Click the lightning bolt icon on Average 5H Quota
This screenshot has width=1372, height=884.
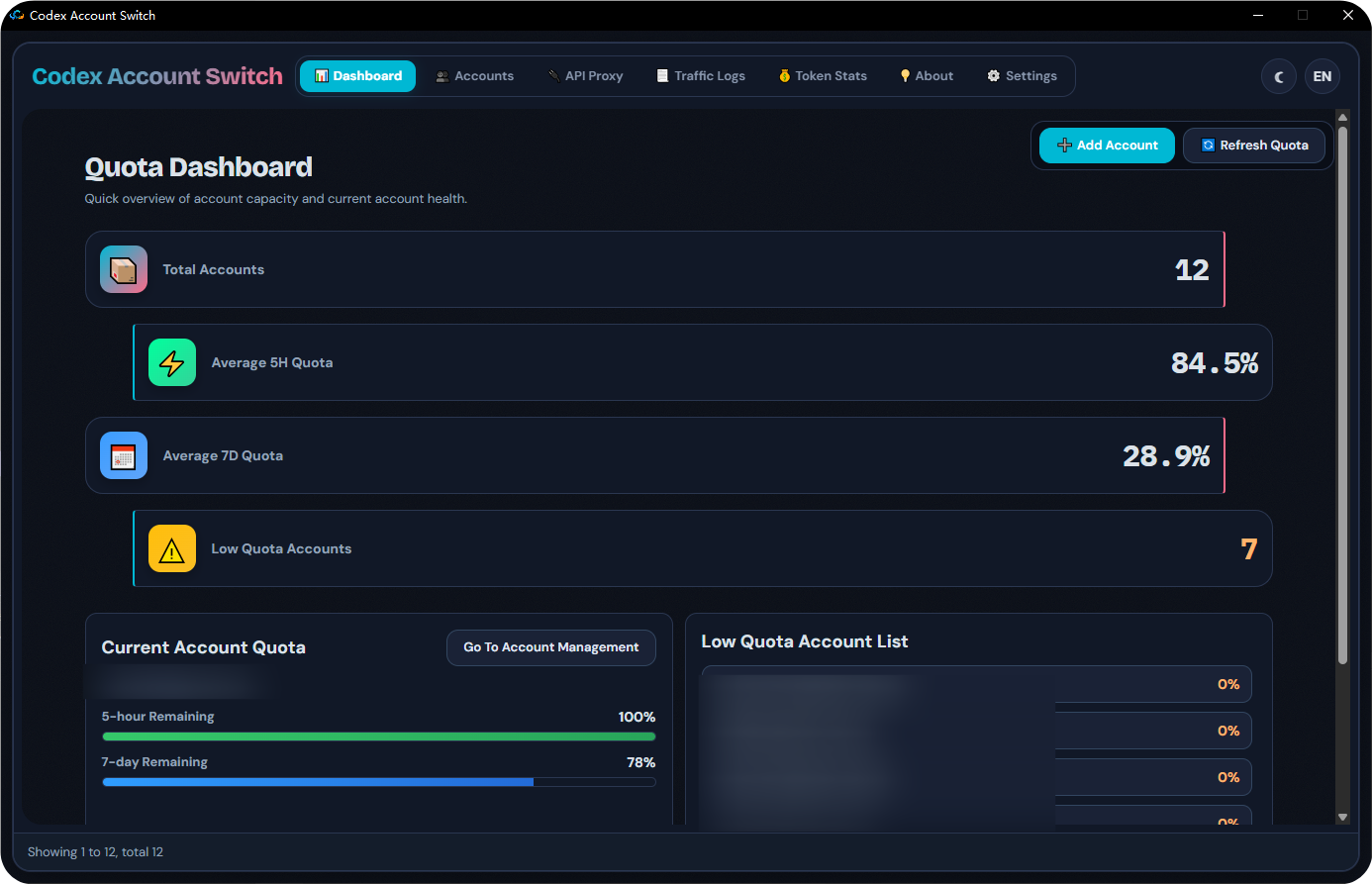point(172,362)
